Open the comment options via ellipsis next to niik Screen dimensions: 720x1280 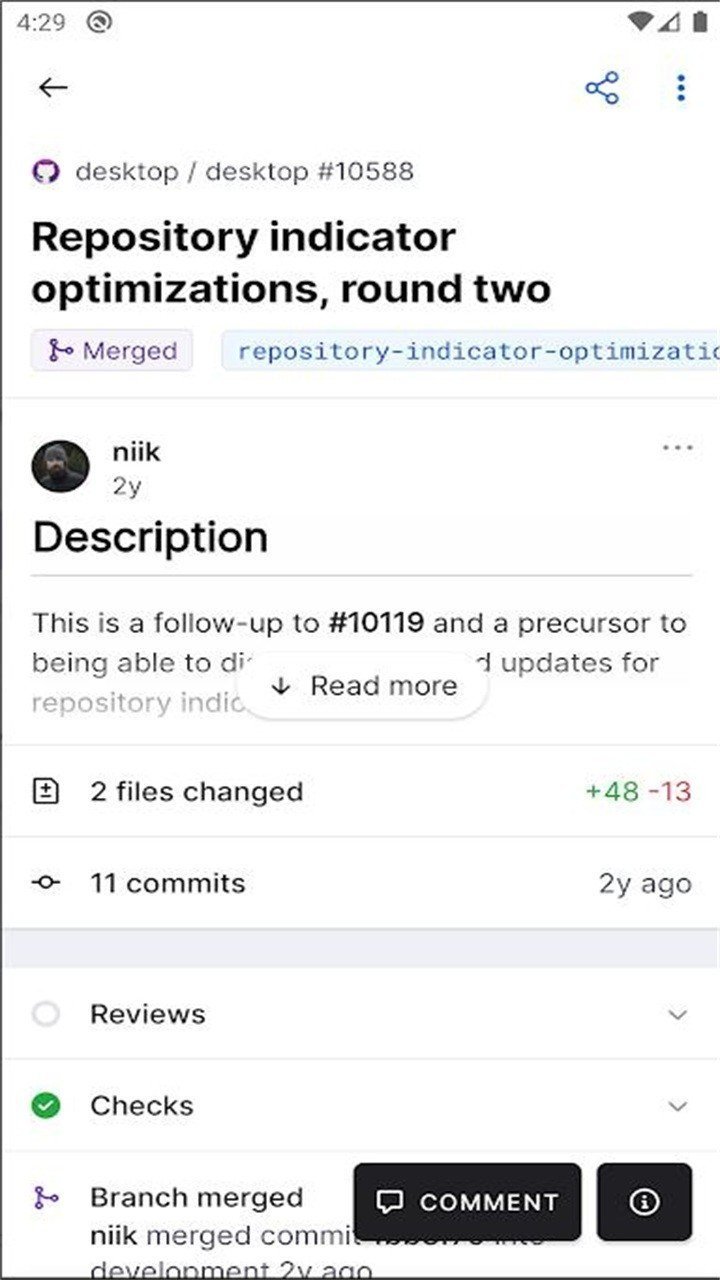[679, 447]
